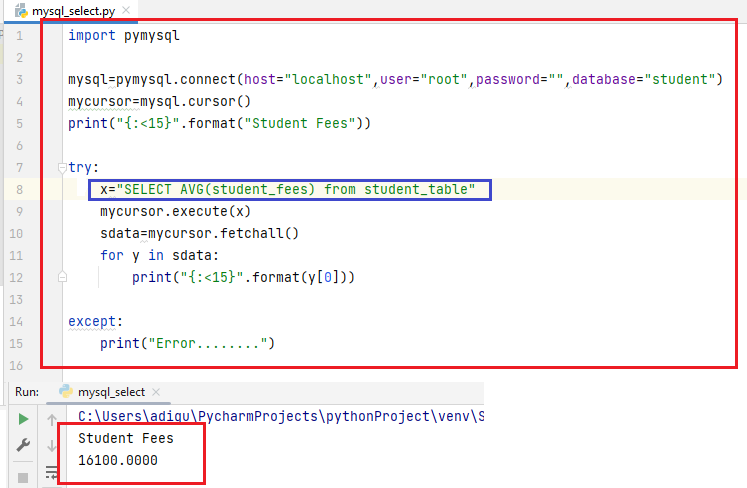Click the Python icon on mysql_select run tab
Viewport: 747px width, 488px height.
[66, 391]
